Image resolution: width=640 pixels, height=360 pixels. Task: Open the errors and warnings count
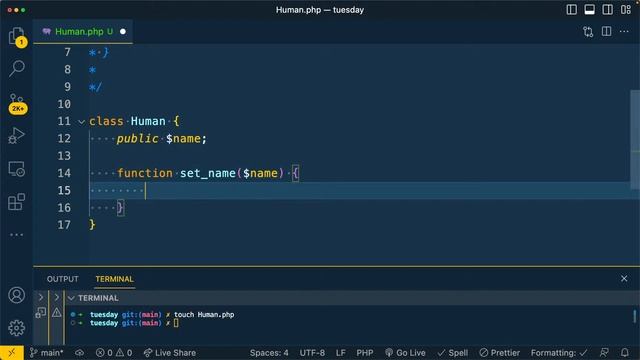114,353
